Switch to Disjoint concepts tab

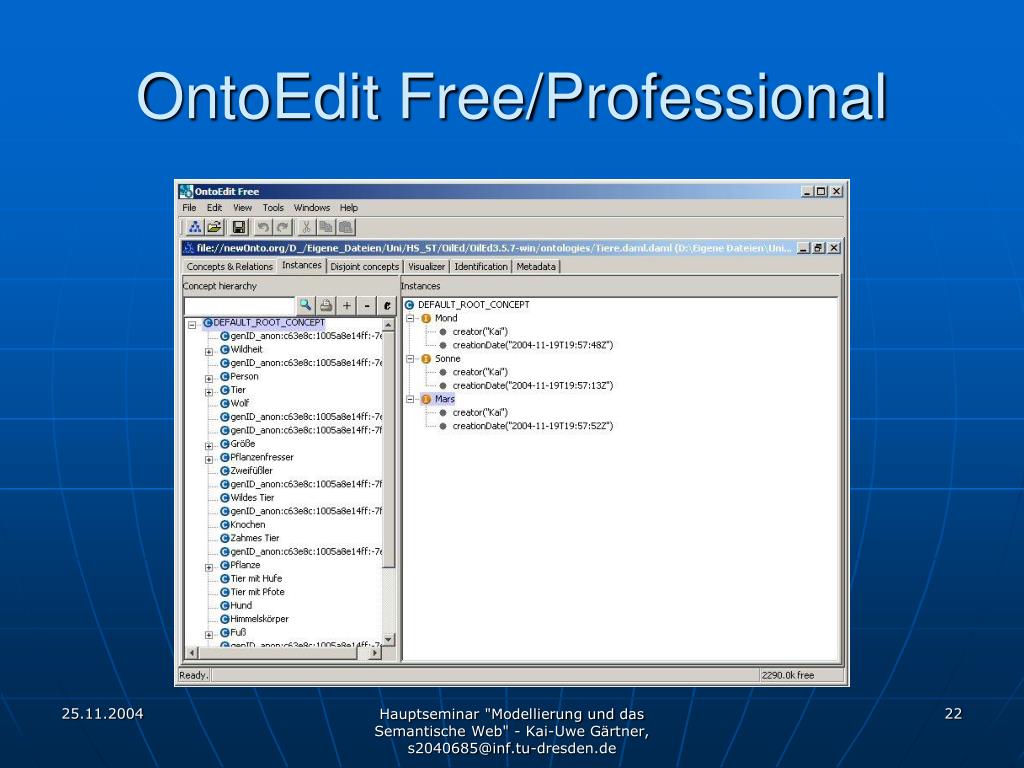364,266
